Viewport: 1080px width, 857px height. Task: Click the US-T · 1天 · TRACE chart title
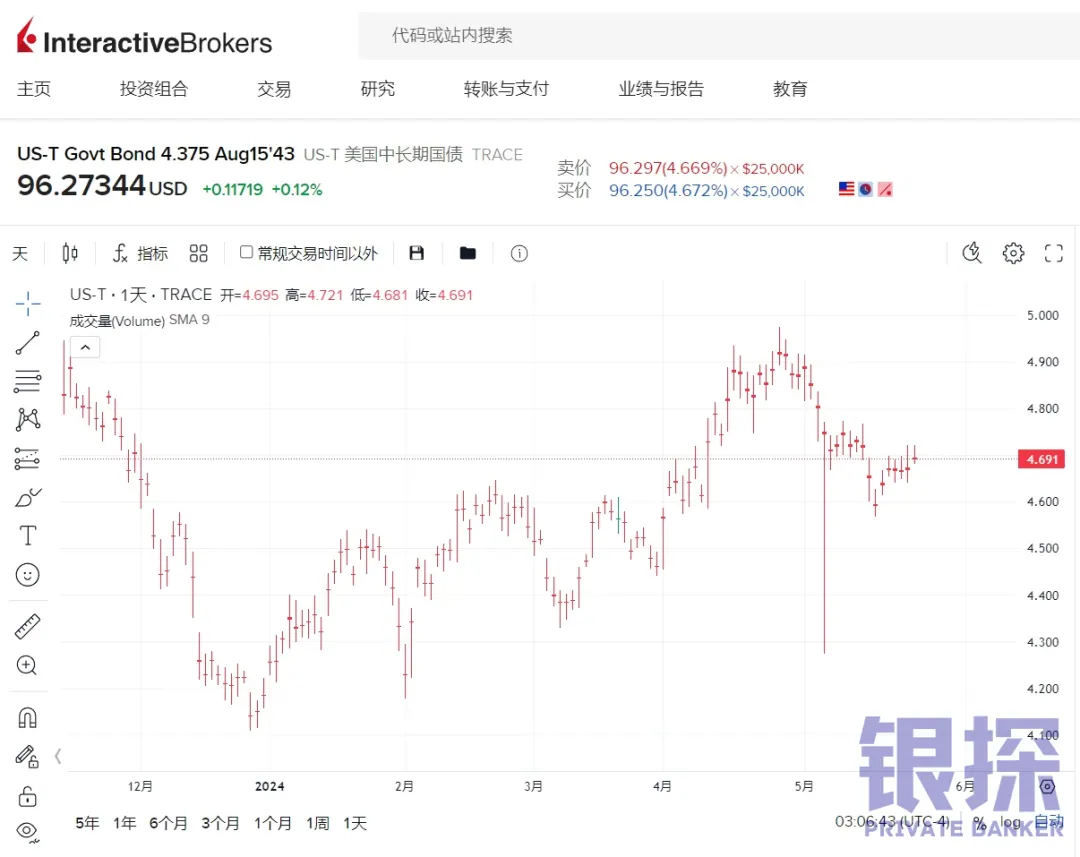coord(141,295)
